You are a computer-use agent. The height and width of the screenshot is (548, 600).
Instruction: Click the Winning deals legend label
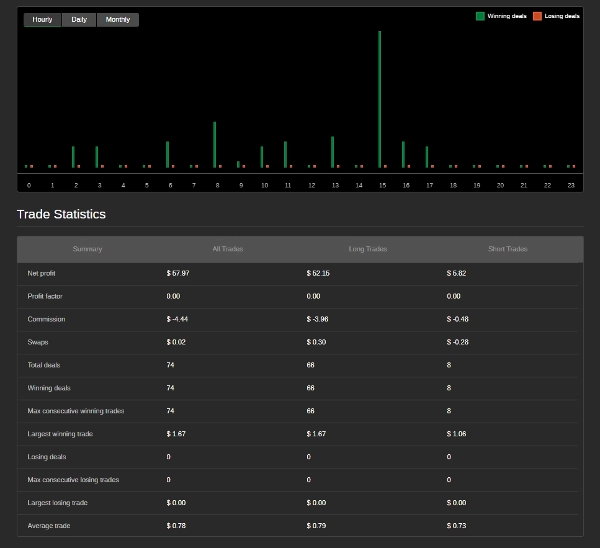507,16
